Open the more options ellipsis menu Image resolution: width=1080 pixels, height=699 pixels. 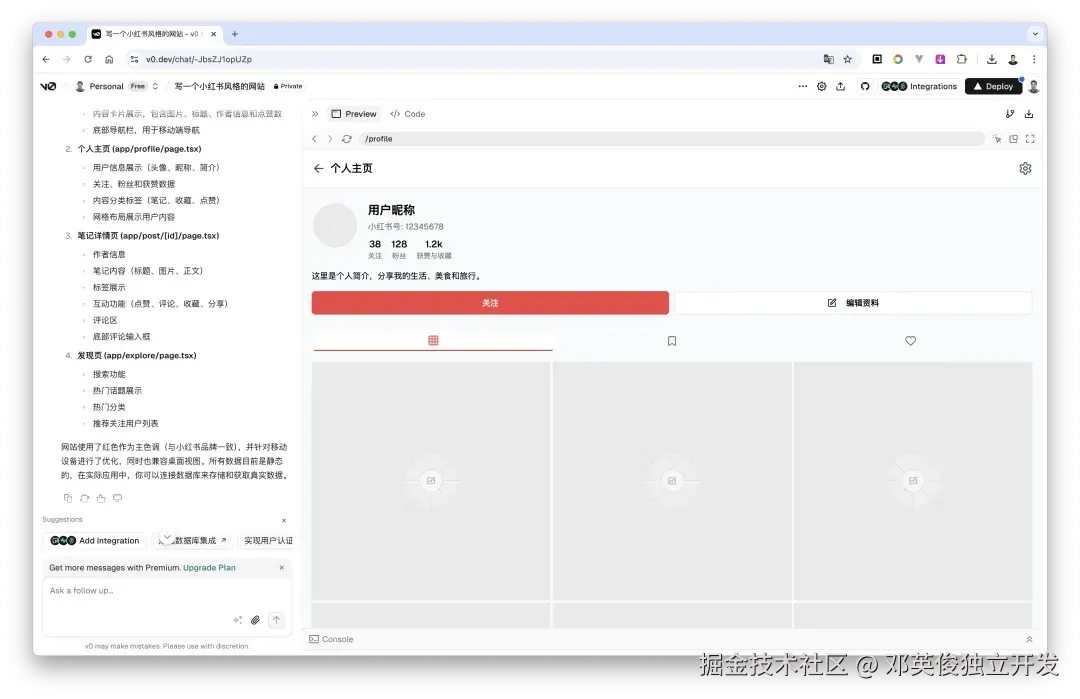(803, 86)
